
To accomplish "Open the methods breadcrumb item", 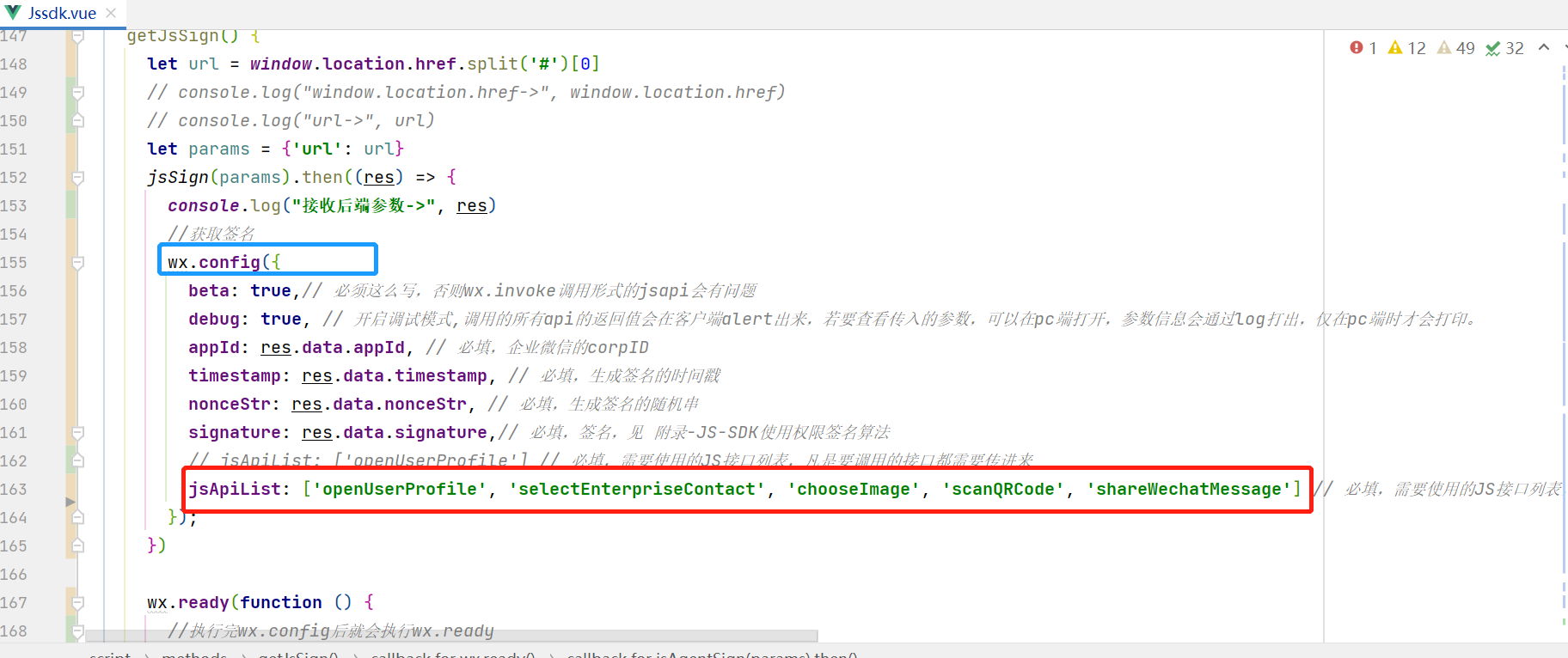I will click(194, 654).
